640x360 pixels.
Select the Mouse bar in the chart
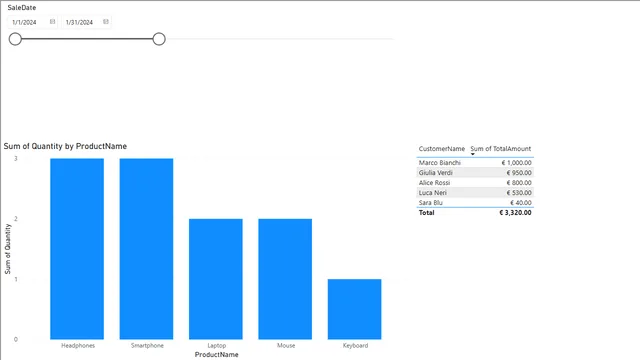[x=285, y=279]
